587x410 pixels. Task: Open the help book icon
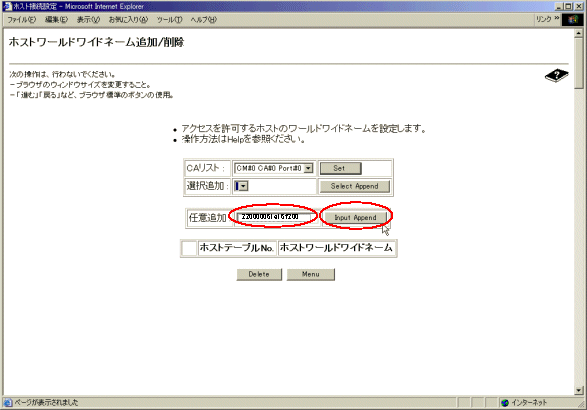pyautogui.click(x=556, y=75)
